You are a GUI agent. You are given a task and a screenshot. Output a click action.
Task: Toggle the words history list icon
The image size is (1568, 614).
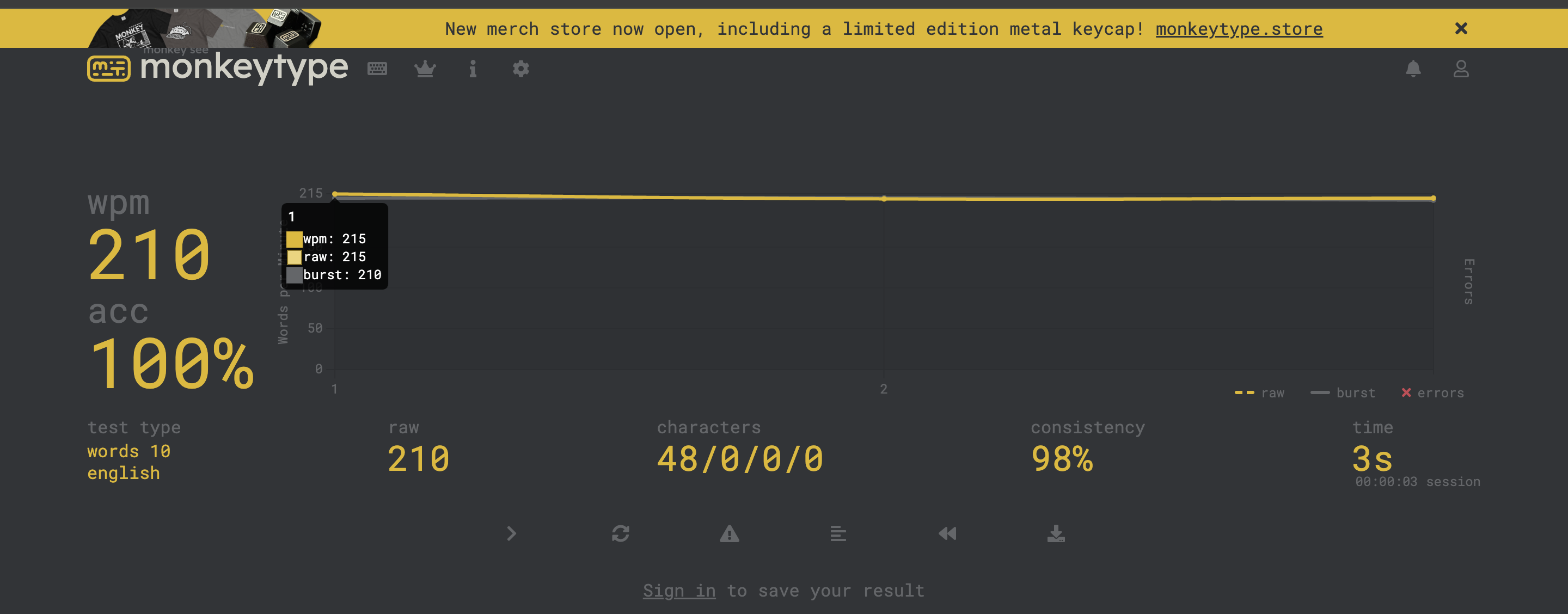pos(838,533)
